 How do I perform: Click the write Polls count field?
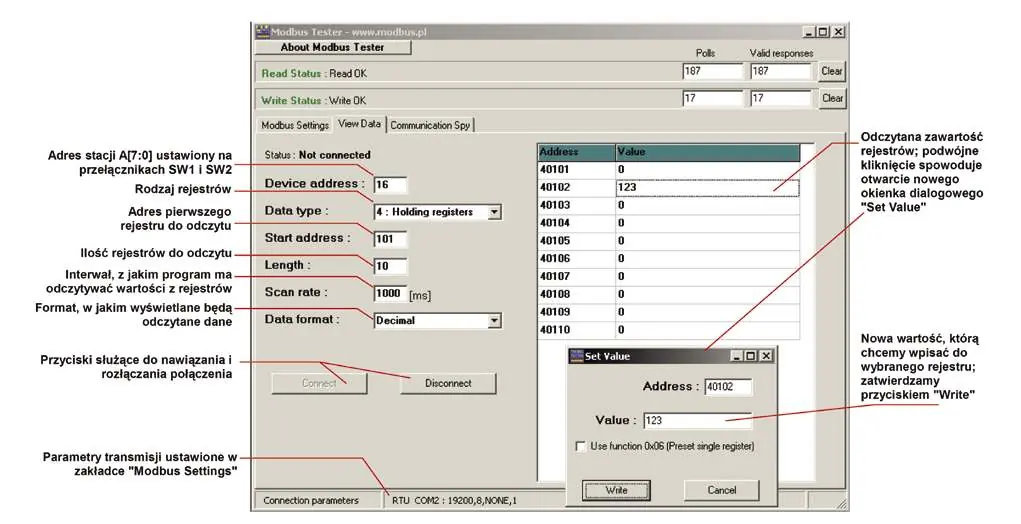[712, 98]
